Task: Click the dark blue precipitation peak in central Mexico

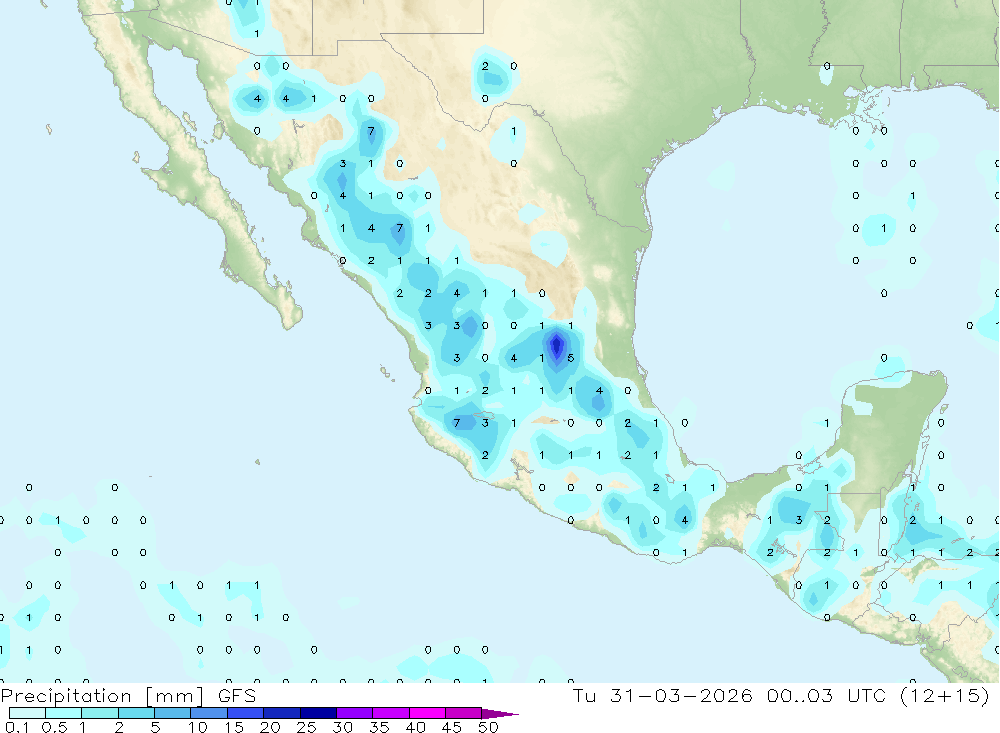Action: point(556,346)
